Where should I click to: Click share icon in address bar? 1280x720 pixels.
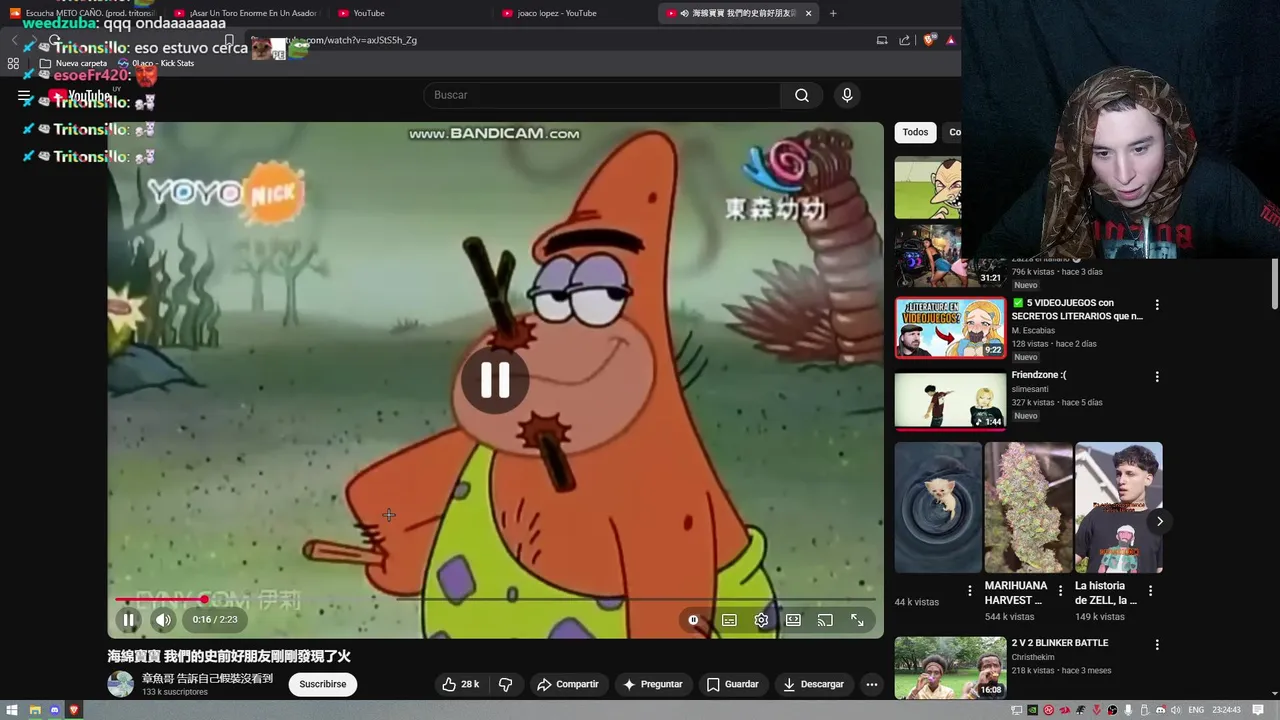click(904, 40)
